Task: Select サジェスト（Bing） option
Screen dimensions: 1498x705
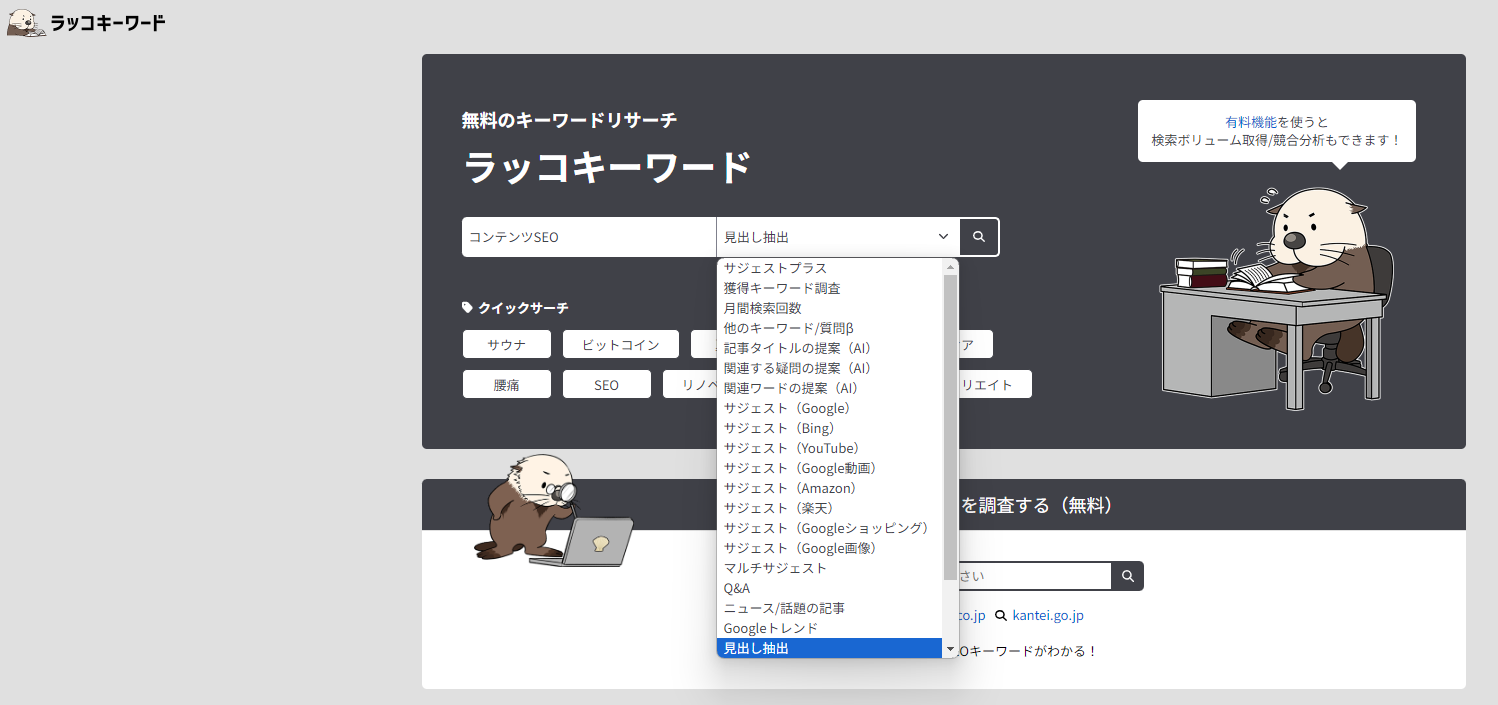Action: pos(830,428)
